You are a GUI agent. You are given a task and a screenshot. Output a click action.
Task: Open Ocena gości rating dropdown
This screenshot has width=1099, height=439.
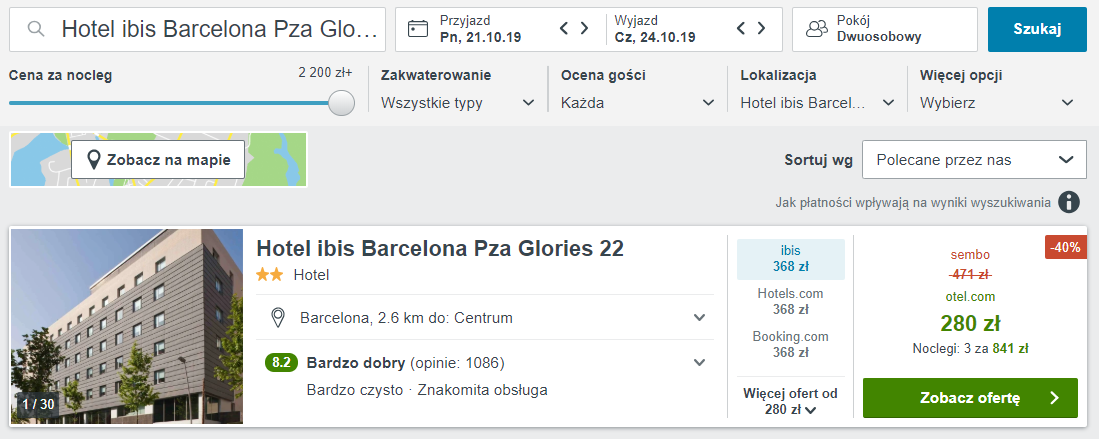click(638, 103)
